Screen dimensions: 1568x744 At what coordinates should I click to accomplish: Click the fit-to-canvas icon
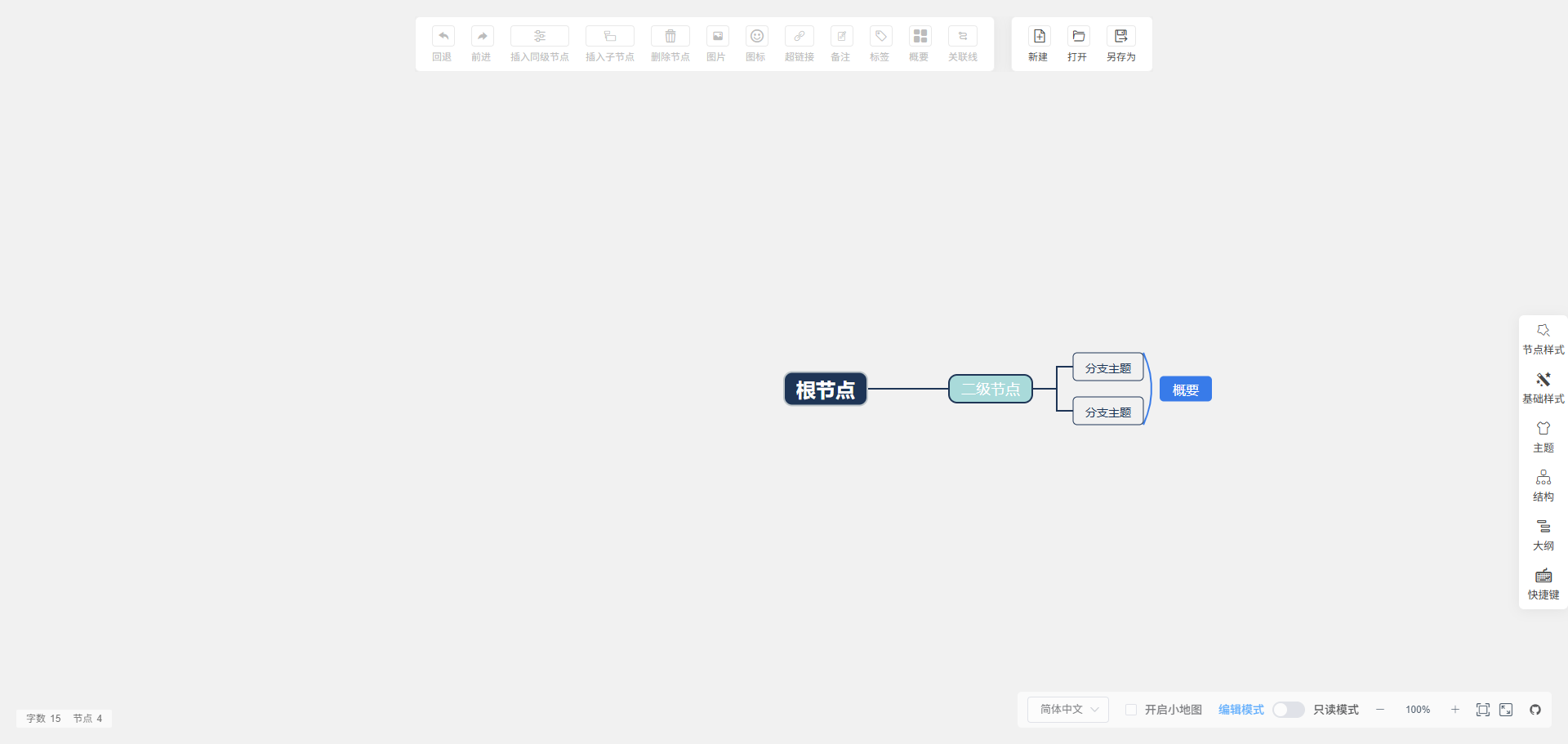[x=1483, y=710]
